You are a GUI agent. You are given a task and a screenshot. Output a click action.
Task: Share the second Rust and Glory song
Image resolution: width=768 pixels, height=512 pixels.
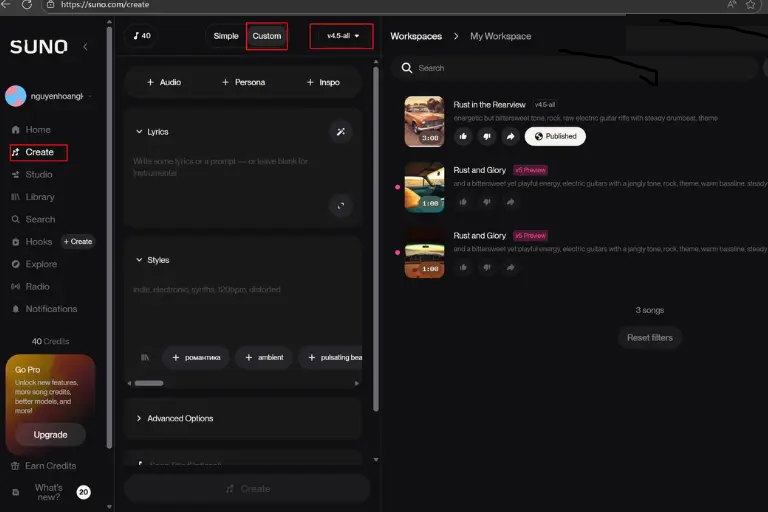510,268
